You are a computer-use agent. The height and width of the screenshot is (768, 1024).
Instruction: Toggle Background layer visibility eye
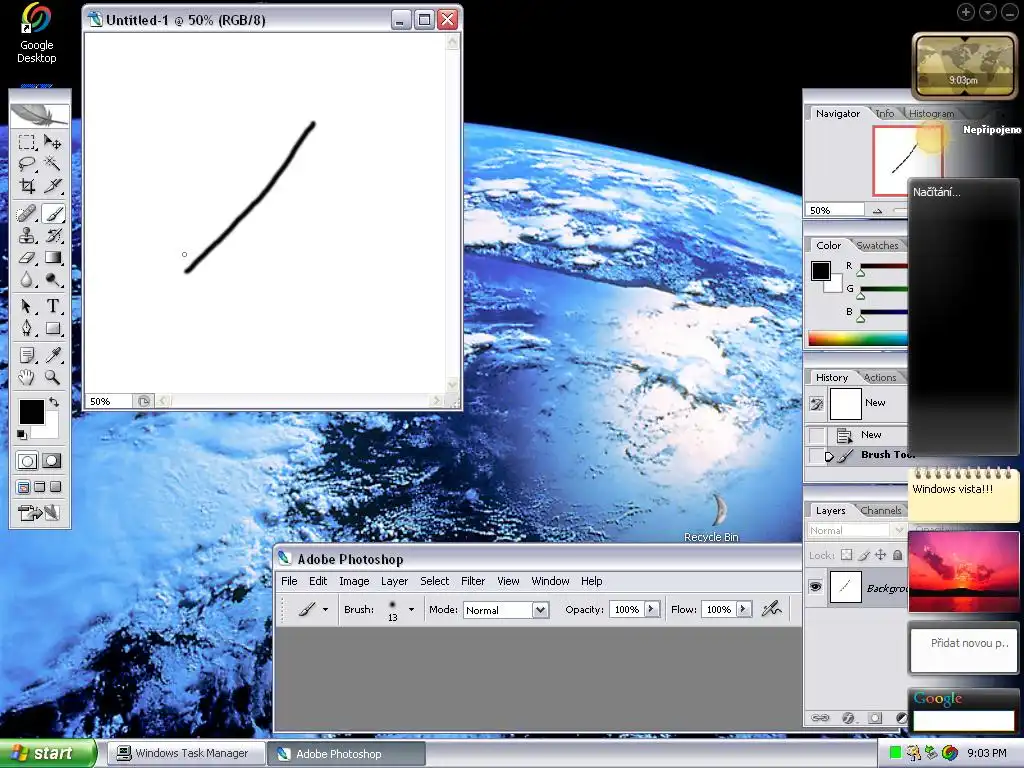(x=816, y=586)
